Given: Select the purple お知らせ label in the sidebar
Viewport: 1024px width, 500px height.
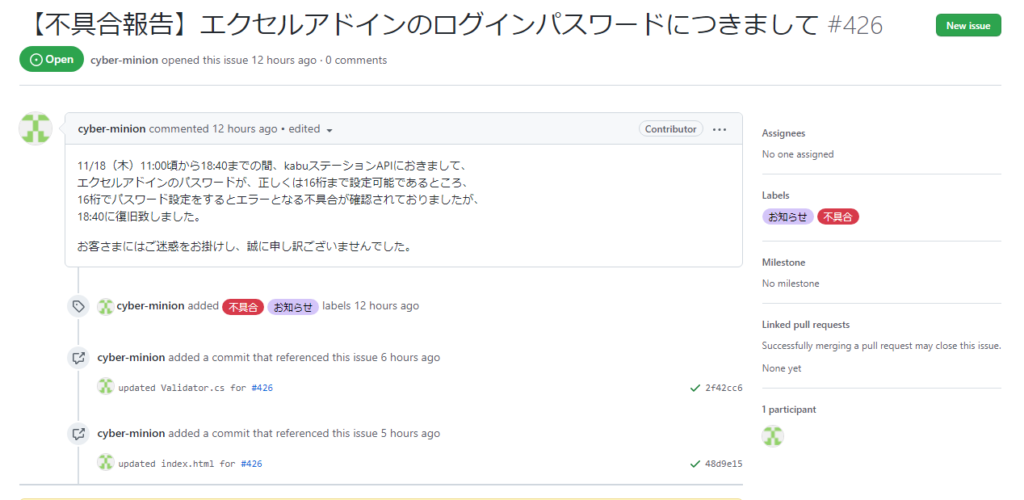Looking at the screenshot, I should 788,216.
